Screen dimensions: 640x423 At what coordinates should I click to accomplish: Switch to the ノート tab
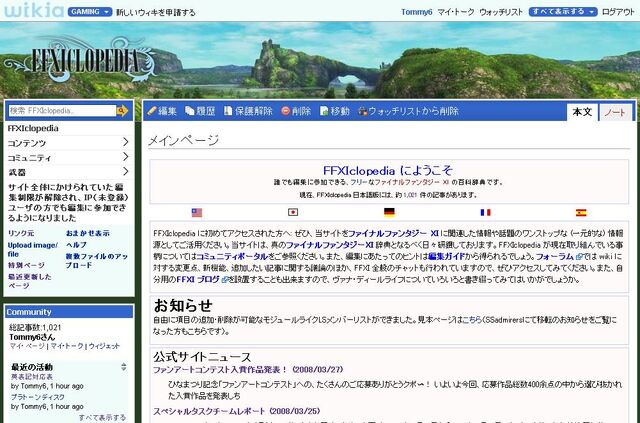click(615, 112)
